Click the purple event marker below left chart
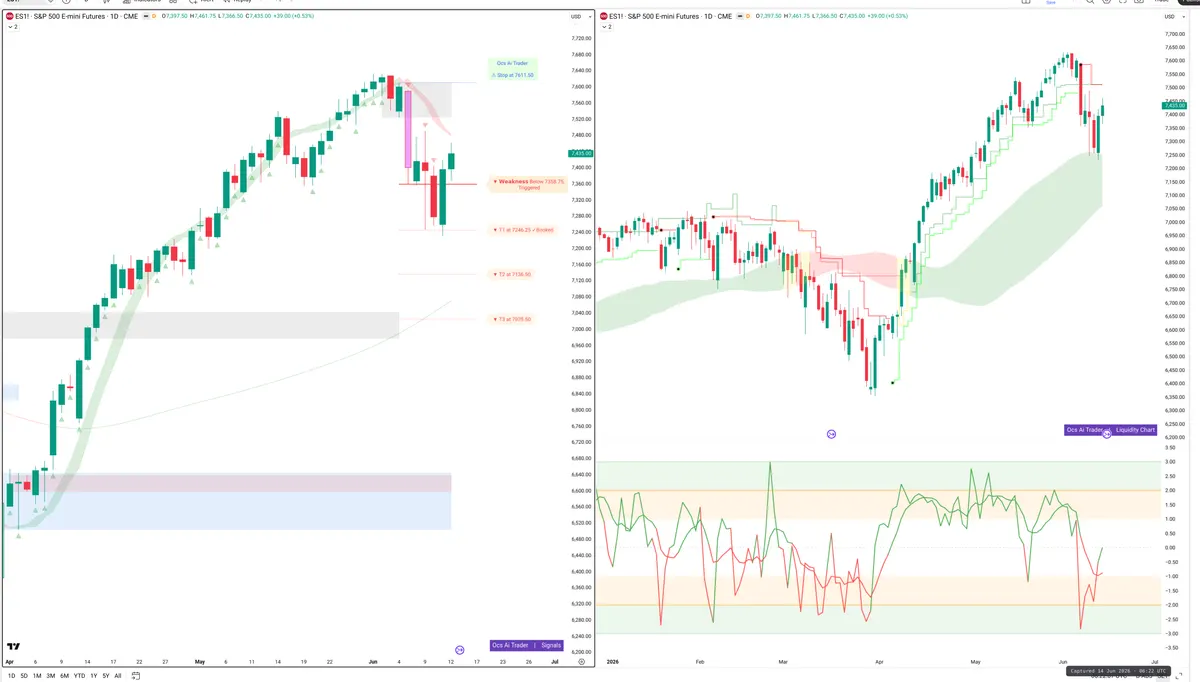The image size is (1200, 682). click(460, 650)
